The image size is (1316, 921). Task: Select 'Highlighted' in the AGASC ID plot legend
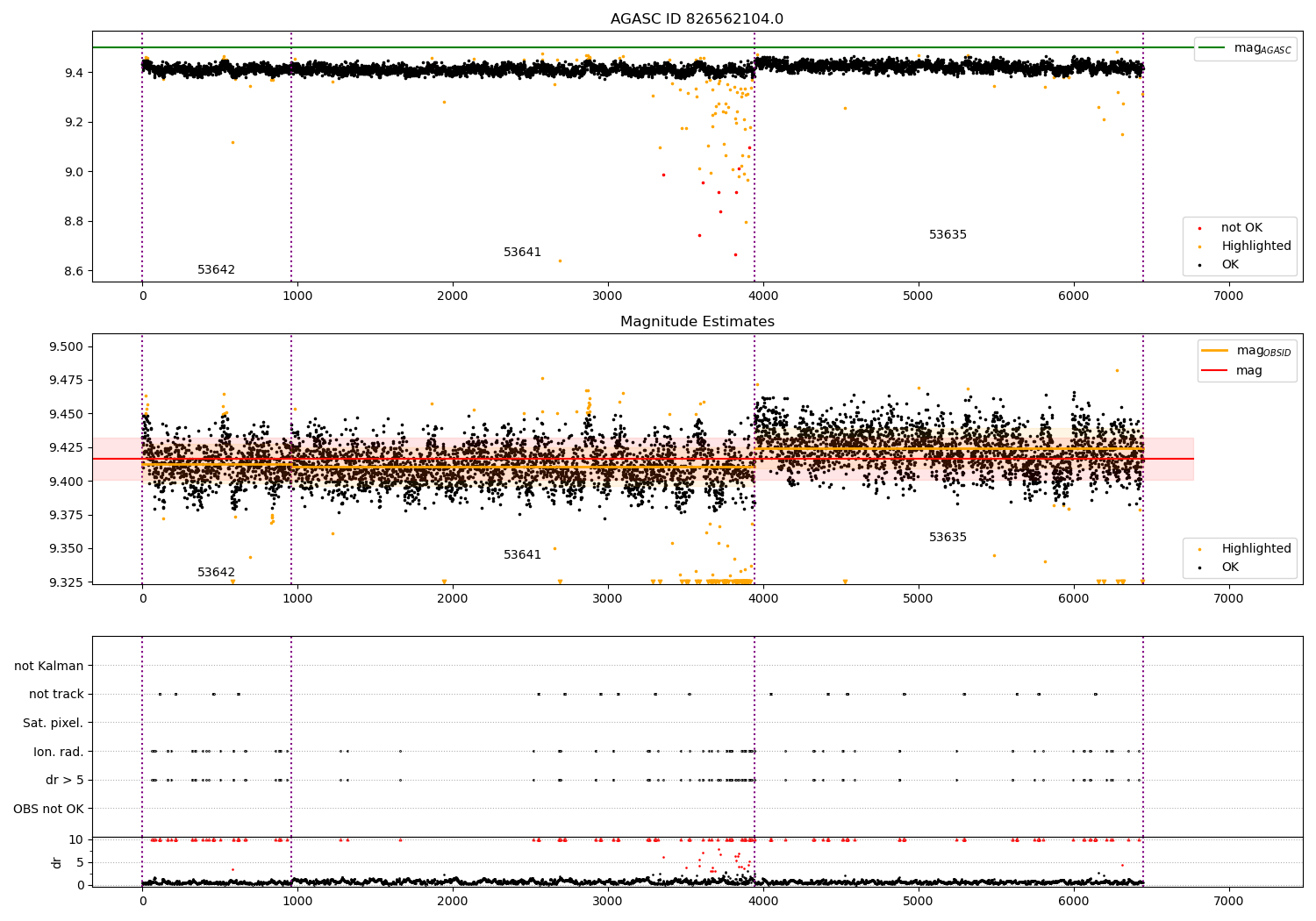point(1255,246)
